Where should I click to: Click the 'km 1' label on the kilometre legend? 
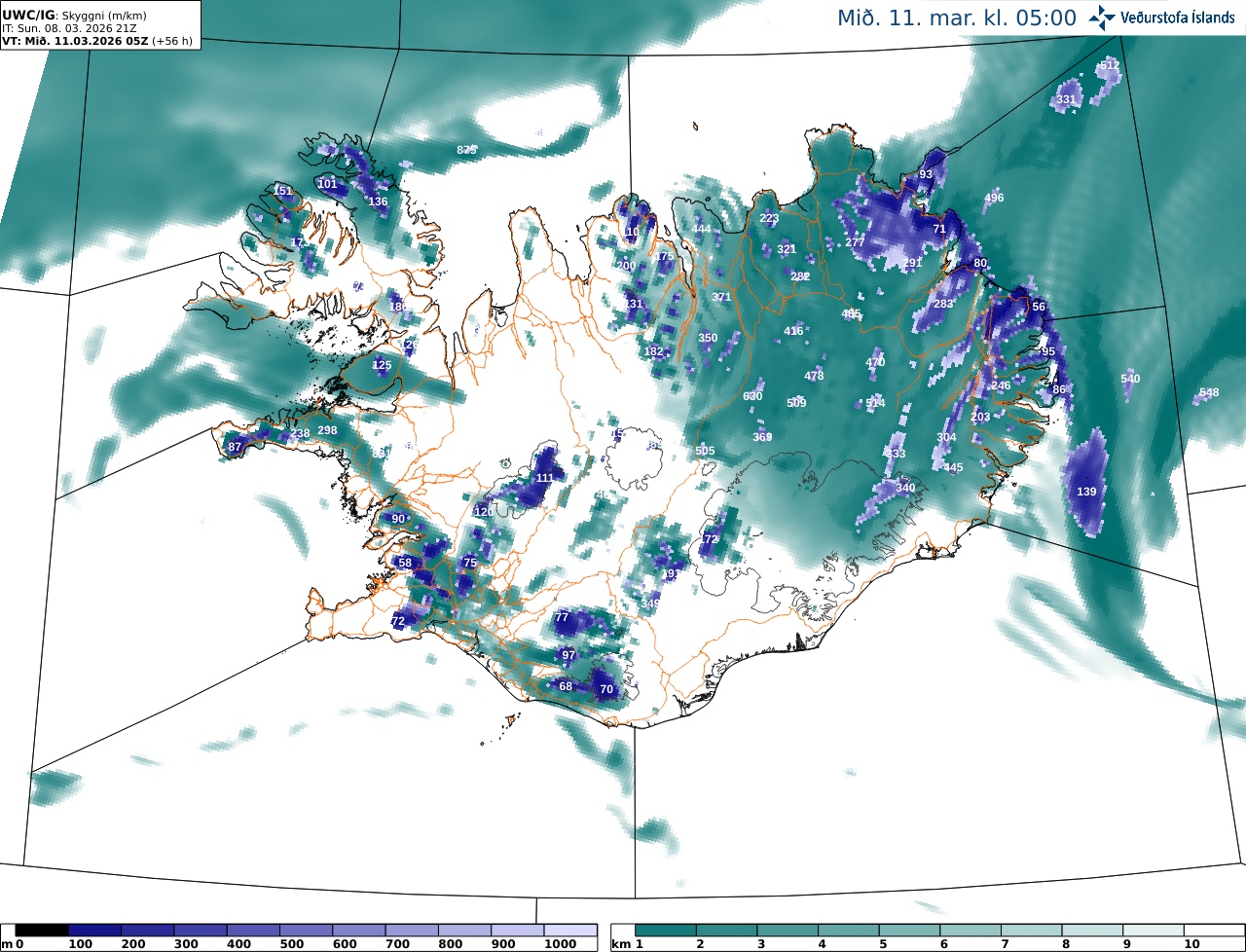click(x=627, y=944)
